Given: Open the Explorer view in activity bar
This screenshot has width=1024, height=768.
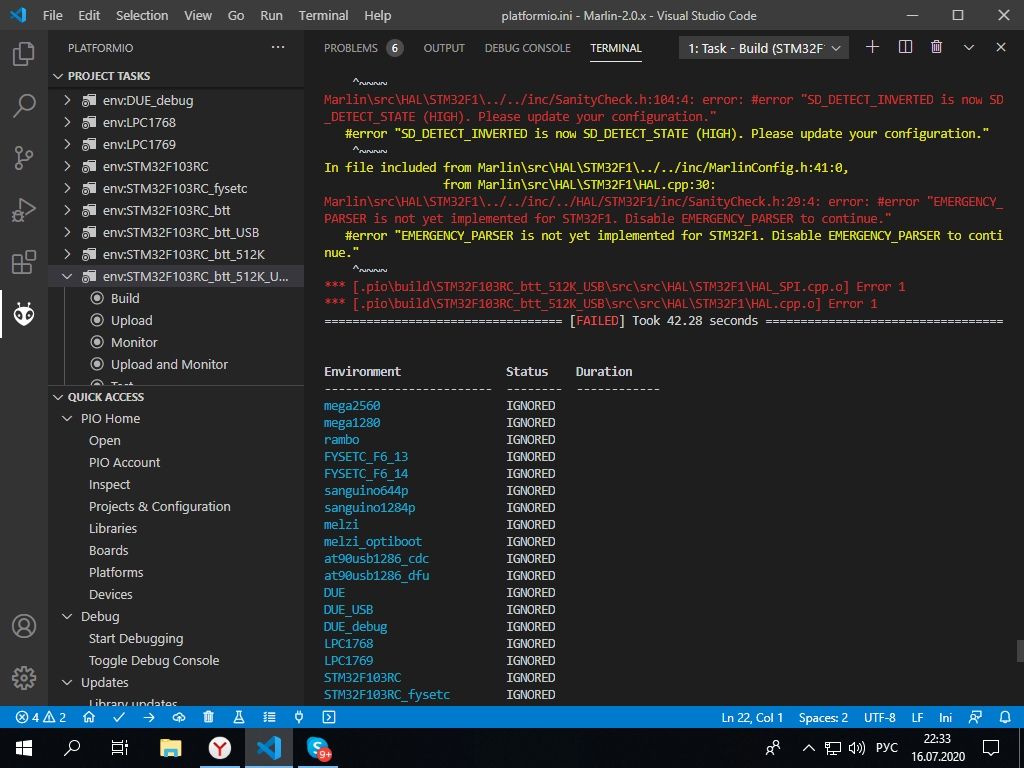Looking at the screenshot, I should pyautogui.click(x=24, y=54).
